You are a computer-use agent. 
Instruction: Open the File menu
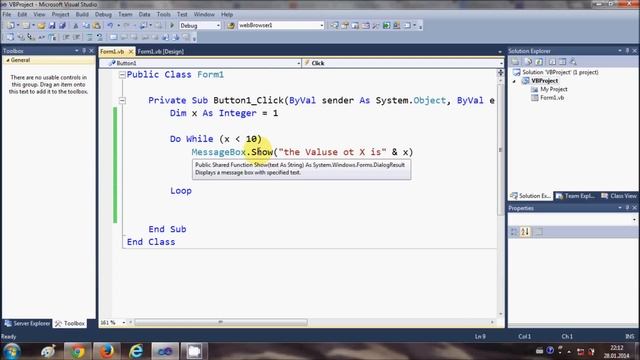(7, 14)
